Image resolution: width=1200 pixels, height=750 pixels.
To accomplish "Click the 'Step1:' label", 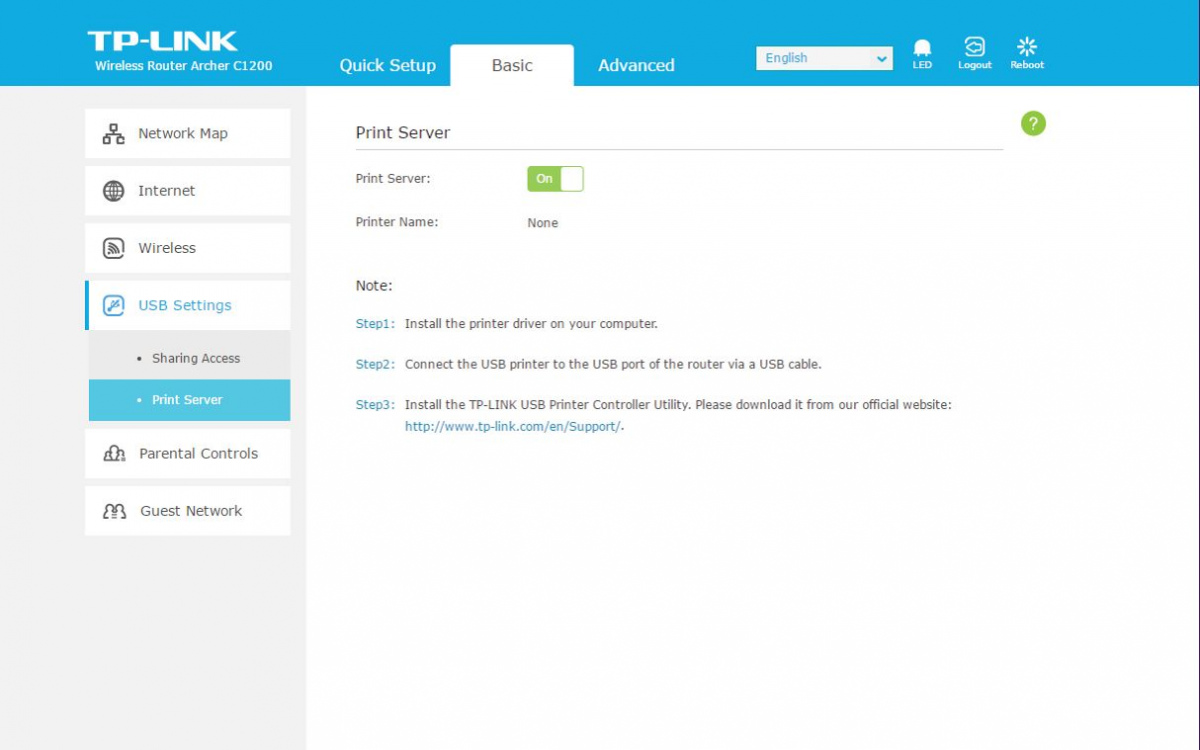I will point(376,324).
